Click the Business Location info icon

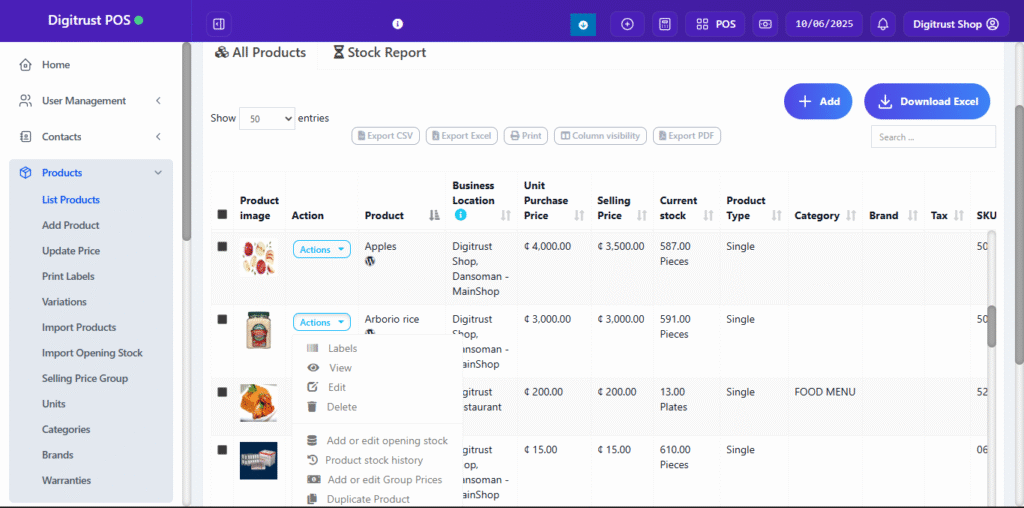[460, 215]
